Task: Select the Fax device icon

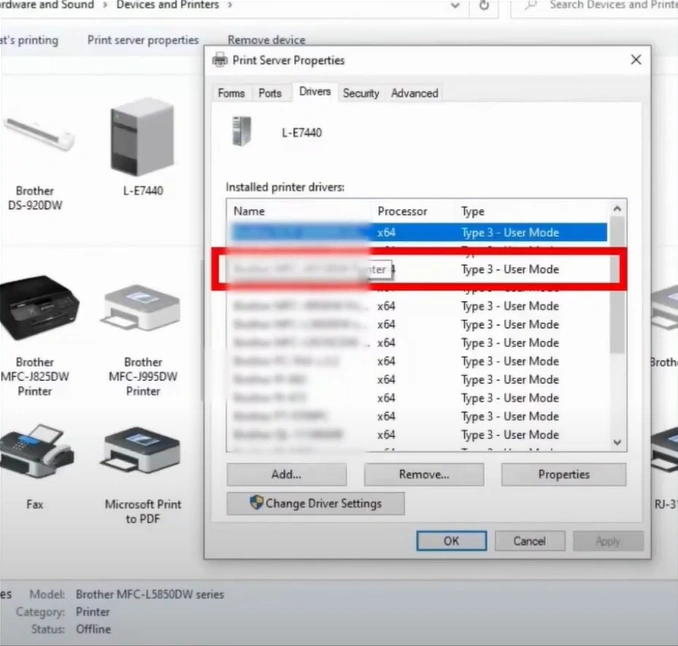Action: click(x=35, y=455)
